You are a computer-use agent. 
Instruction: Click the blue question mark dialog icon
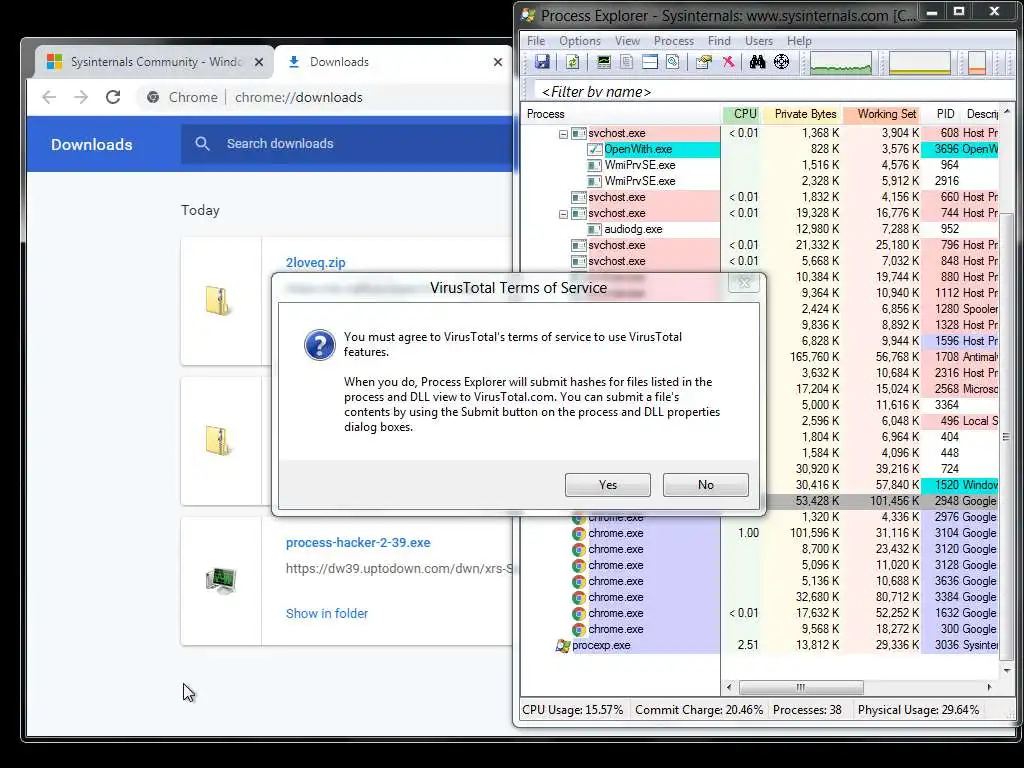coord(319,344)
